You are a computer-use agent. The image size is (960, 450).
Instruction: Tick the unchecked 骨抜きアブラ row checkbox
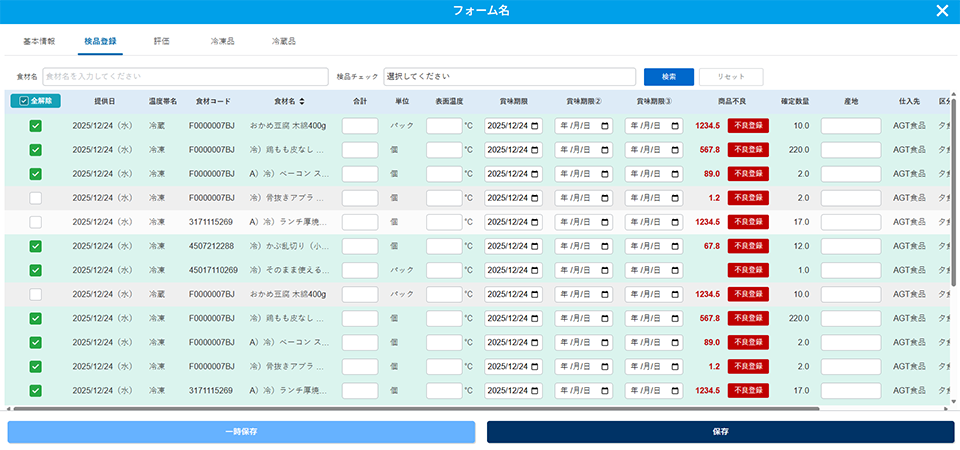(x=36, y=198)
